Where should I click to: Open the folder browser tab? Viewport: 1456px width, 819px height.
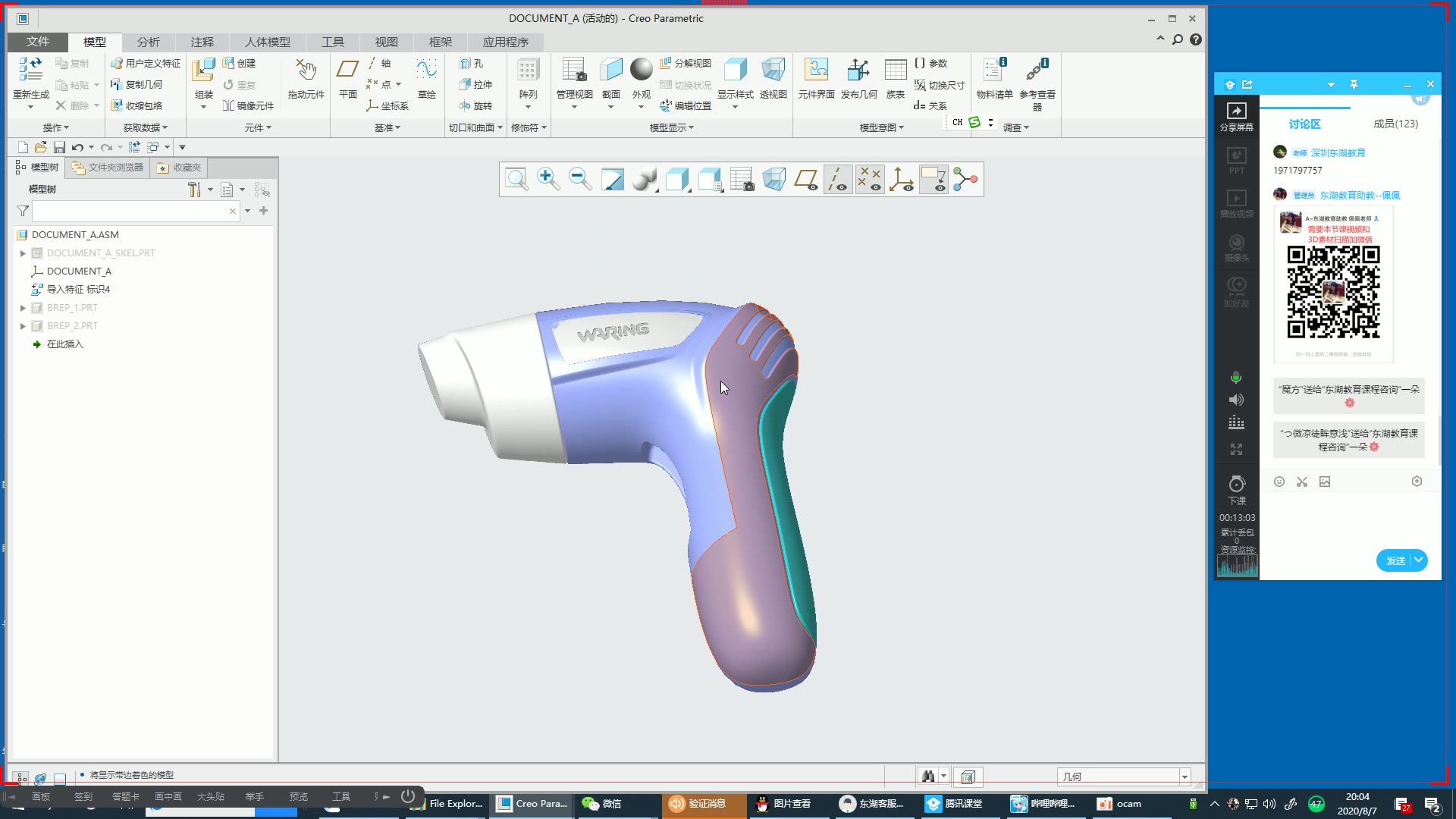pyautogui.click(x=108, y=168)
